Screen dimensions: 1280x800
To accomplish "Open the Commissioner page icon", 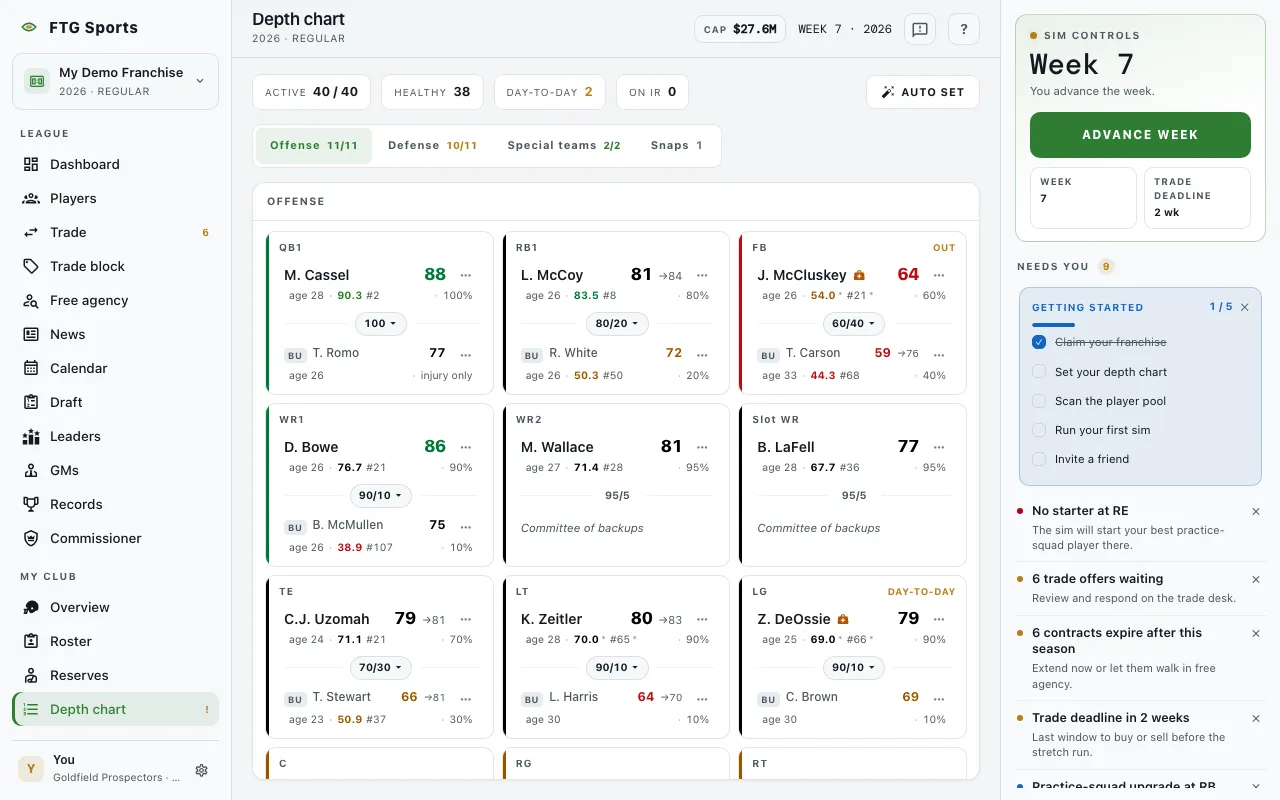I will coord(31,538).
